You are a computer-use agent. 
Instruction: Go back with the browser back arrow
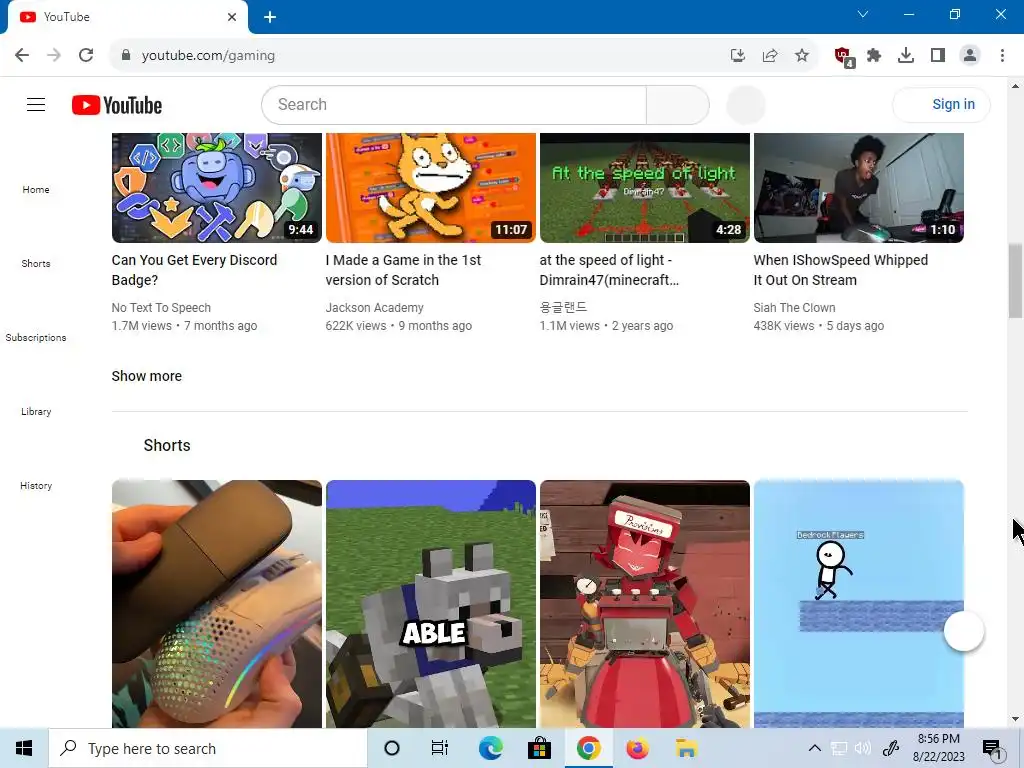point(22,55)
